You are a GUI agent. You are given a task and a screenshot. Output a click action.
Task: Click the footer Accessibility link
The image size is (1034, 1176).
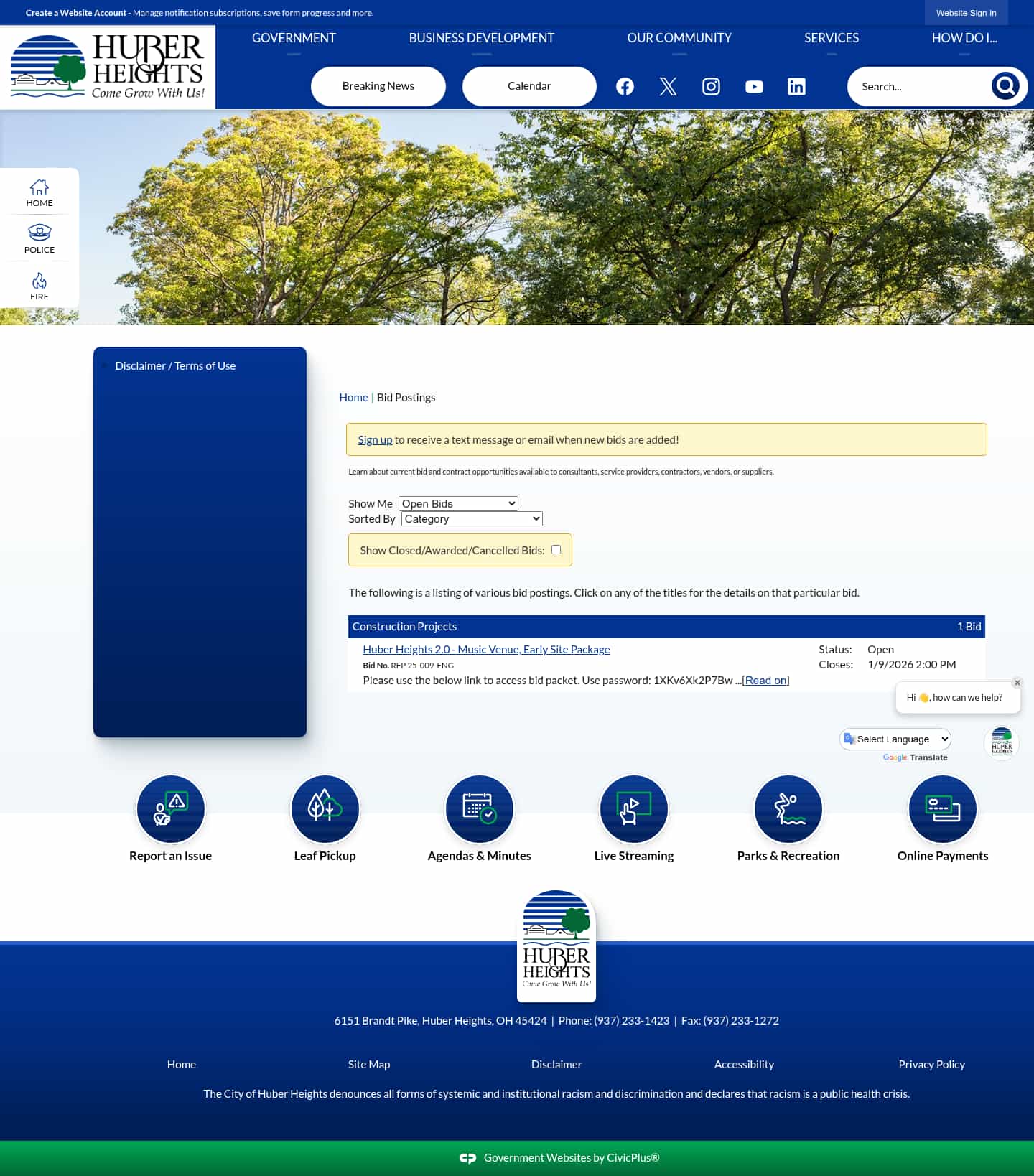[x=744, y=1064]
